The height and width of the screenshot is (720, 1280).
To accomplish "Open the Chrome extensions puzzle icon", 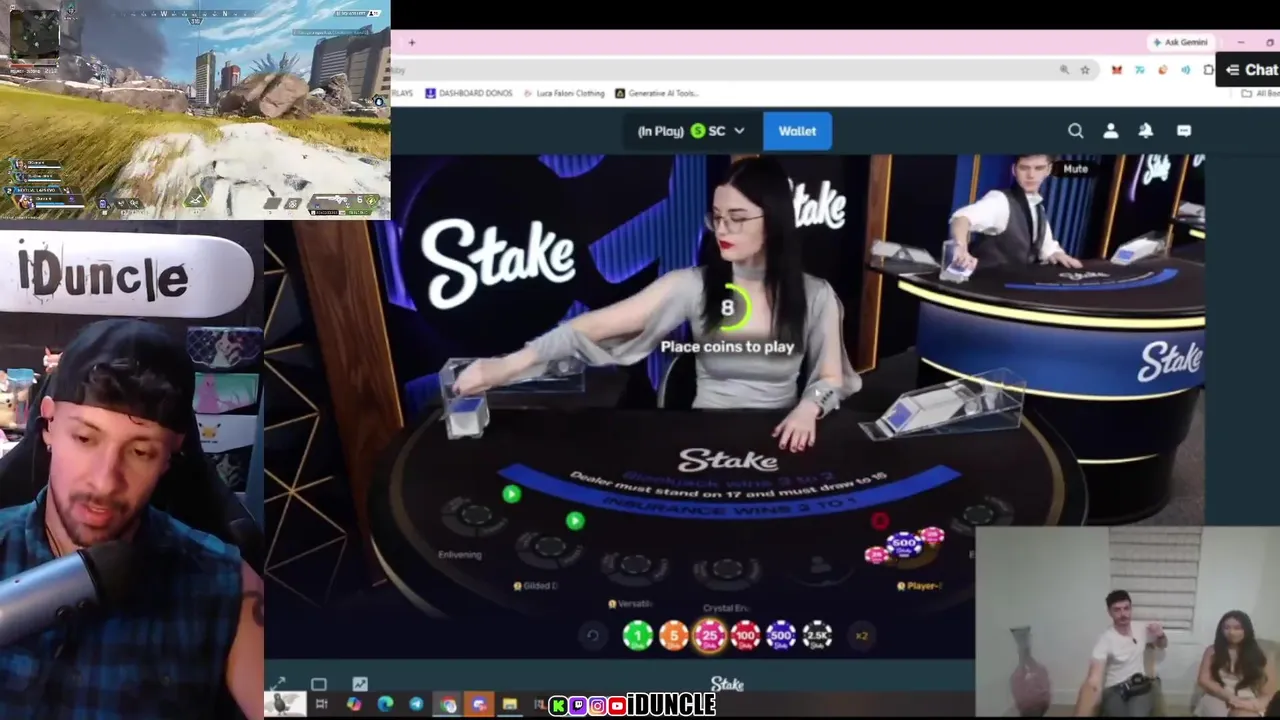I will tap(1208, 70).
